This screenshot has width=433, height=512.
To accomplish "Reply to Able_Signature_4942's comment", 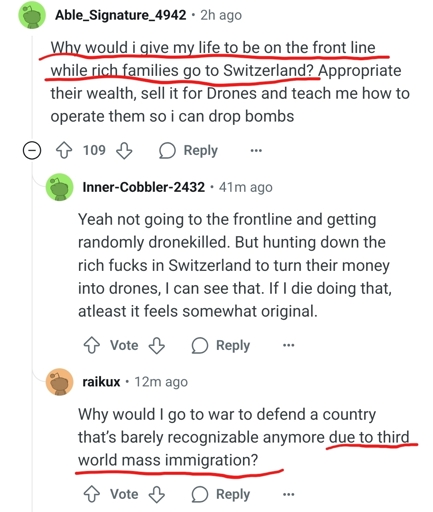I will pos(188,151).
